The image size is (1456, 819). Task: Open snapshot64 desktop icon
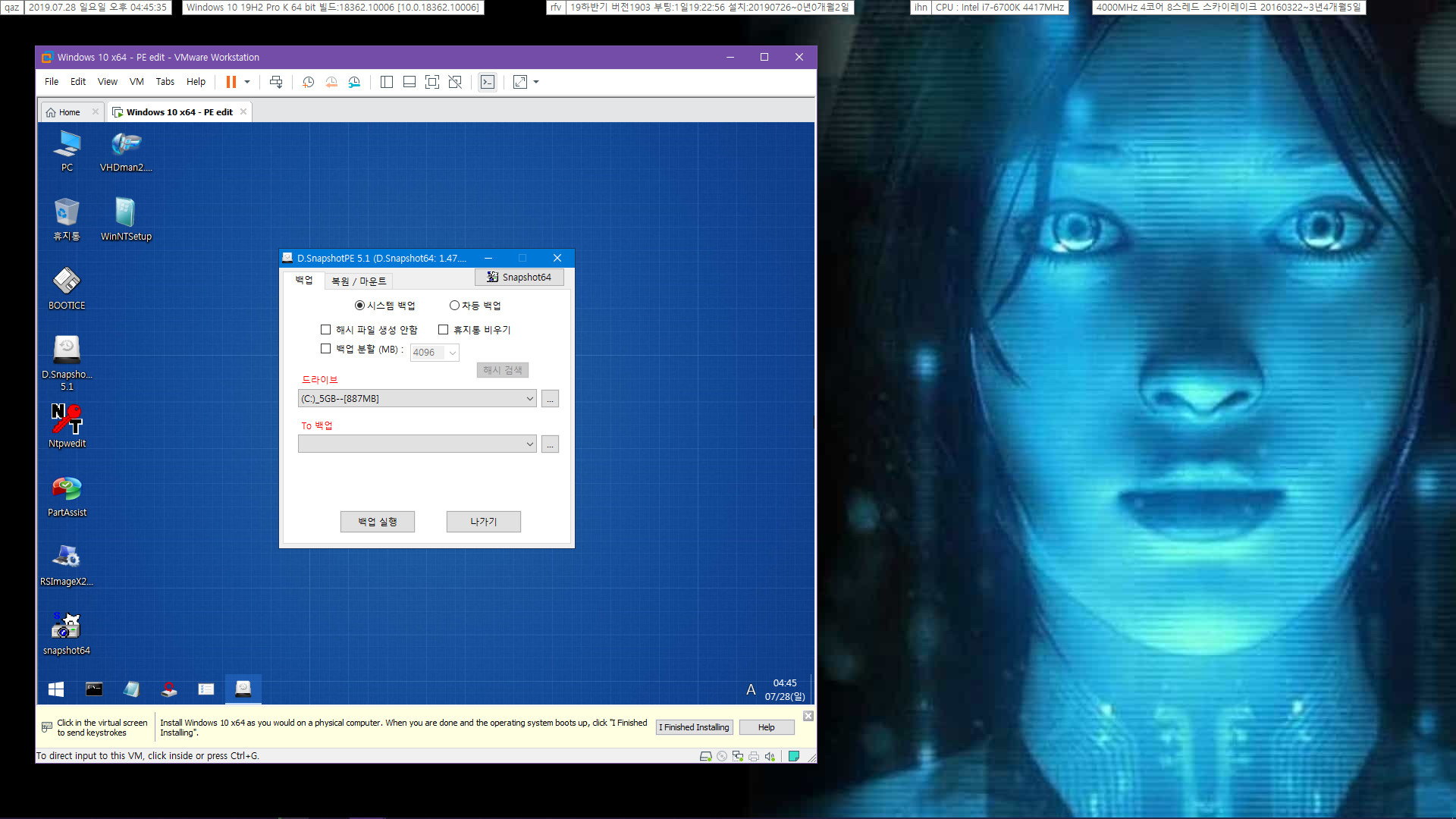click(67, 632)
